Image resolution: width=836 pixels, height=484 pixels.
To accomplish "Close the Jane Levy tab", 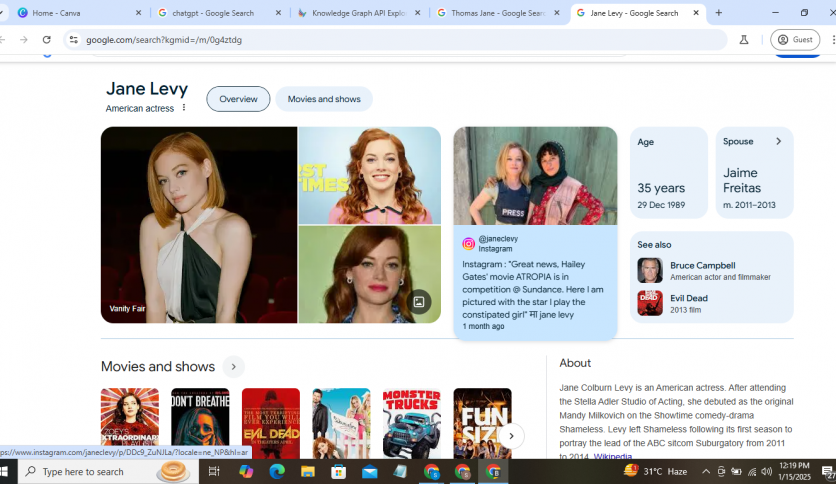I will click(696, 13).
